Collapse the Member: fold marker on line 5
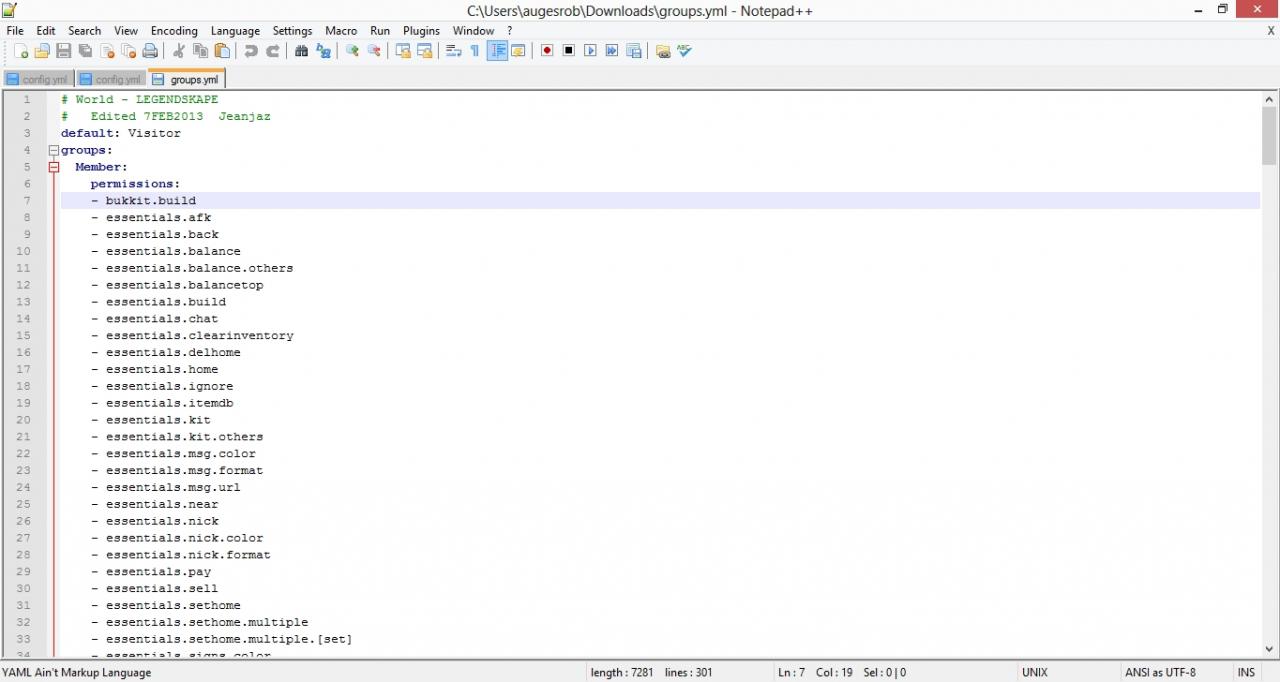Viewport: 1280px width, 682px height. click(54, 167)
